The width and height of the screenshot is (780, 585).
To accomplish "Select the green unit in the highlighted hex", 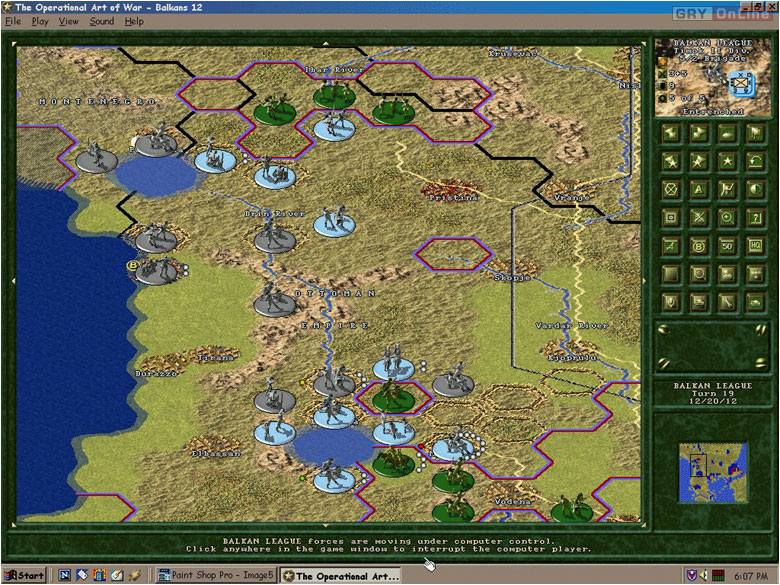I will (393, 397).
